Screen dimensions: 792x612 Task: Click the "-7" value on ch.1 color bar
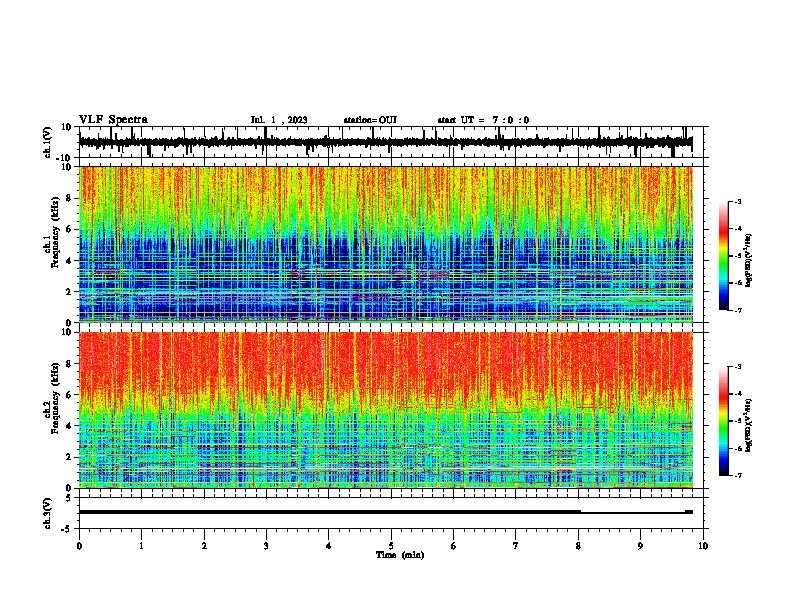[738, 310]
